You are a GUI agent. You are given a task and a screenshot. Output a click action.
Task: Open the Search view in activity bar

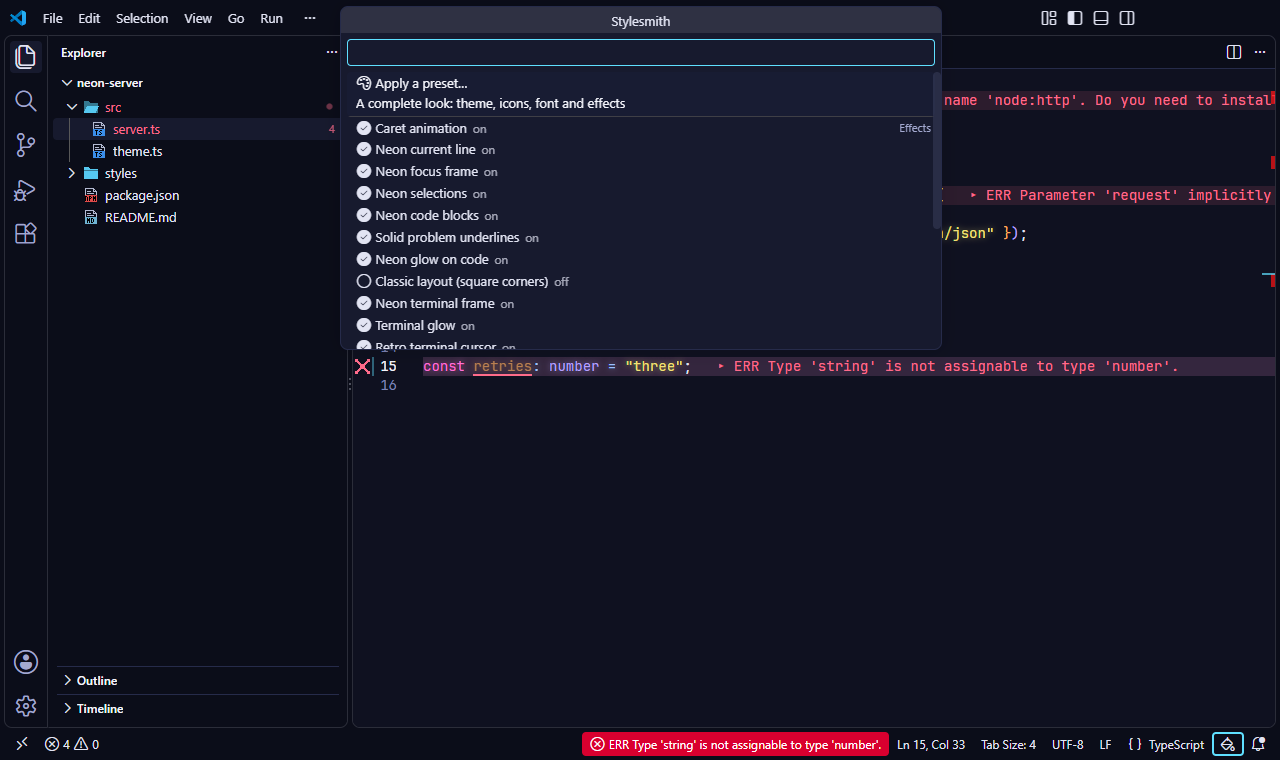[x=26, y=101]
